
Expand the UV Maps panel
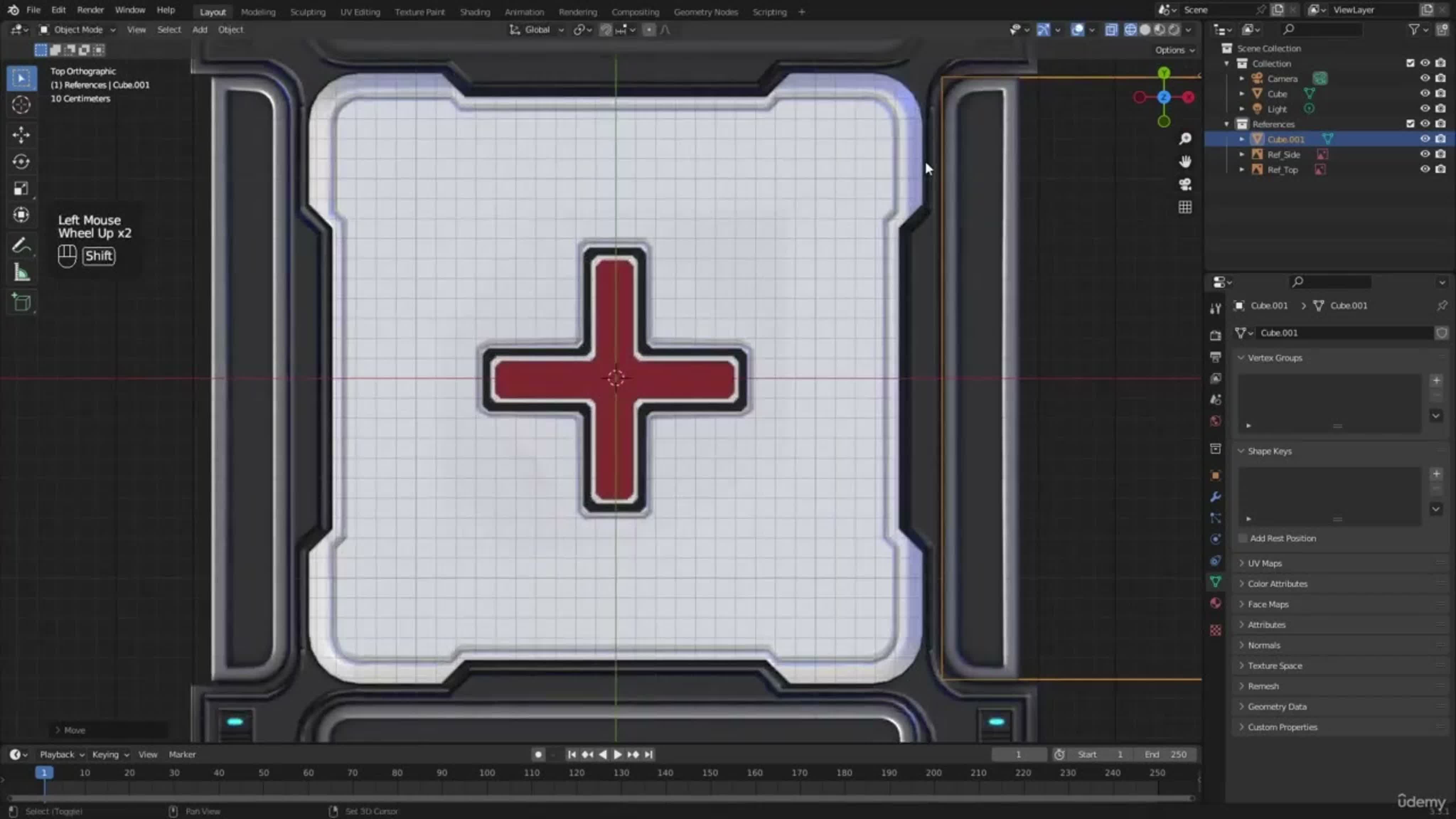[1264, 563]
